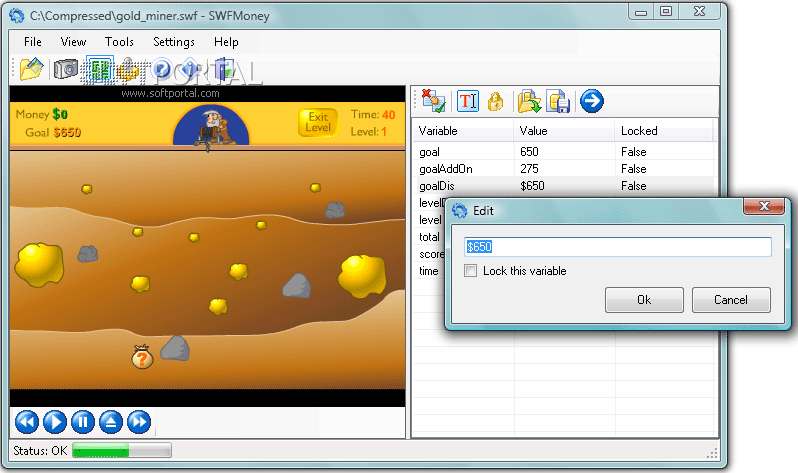This screenshot has height=473, width=798.
Task: Click the value input field showing $650
Action: click(618, 247)
